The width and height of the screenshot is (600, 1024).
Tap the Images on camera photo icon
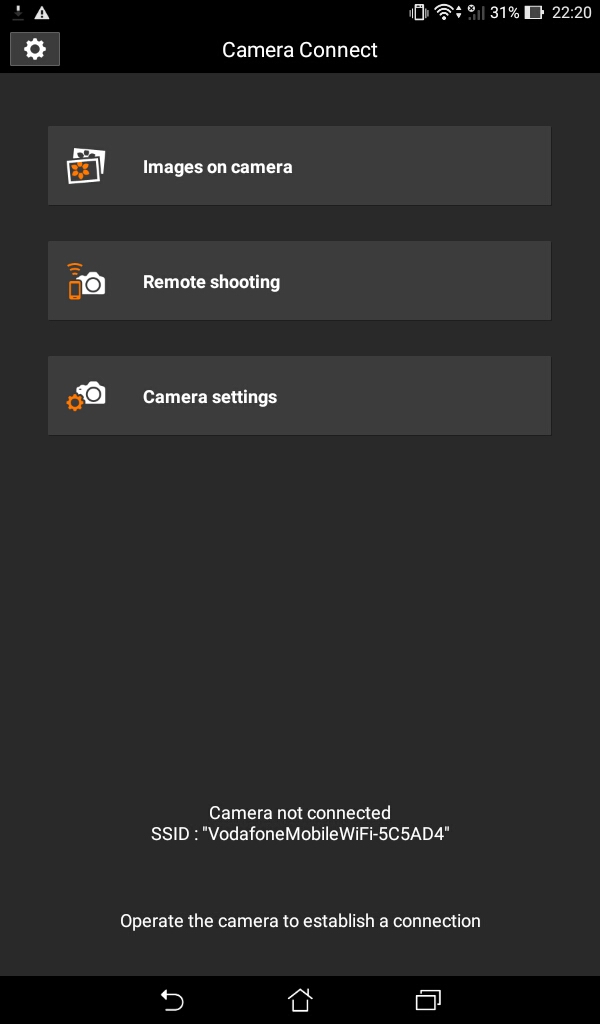click(86, 166)
